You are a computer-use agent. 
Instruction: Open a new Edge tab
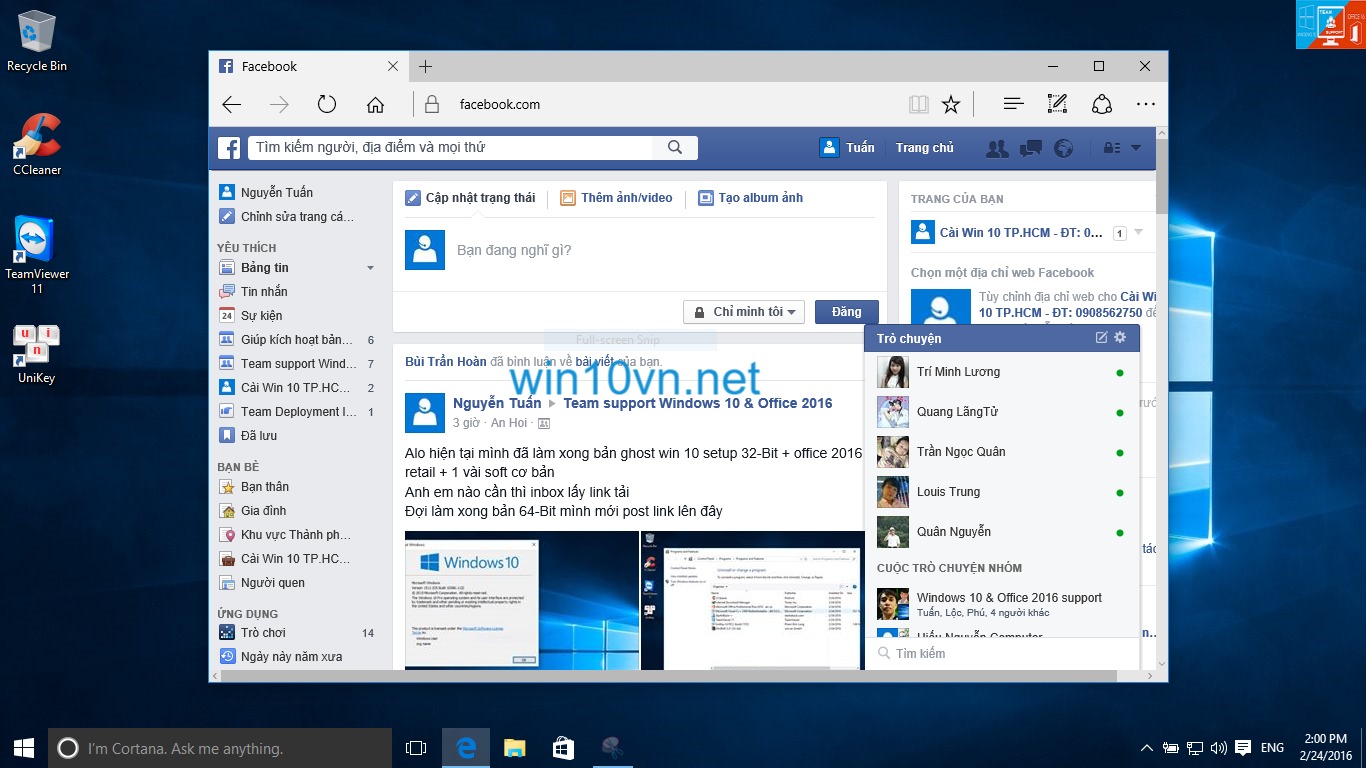pyautogui.click(x=425, y=66)
